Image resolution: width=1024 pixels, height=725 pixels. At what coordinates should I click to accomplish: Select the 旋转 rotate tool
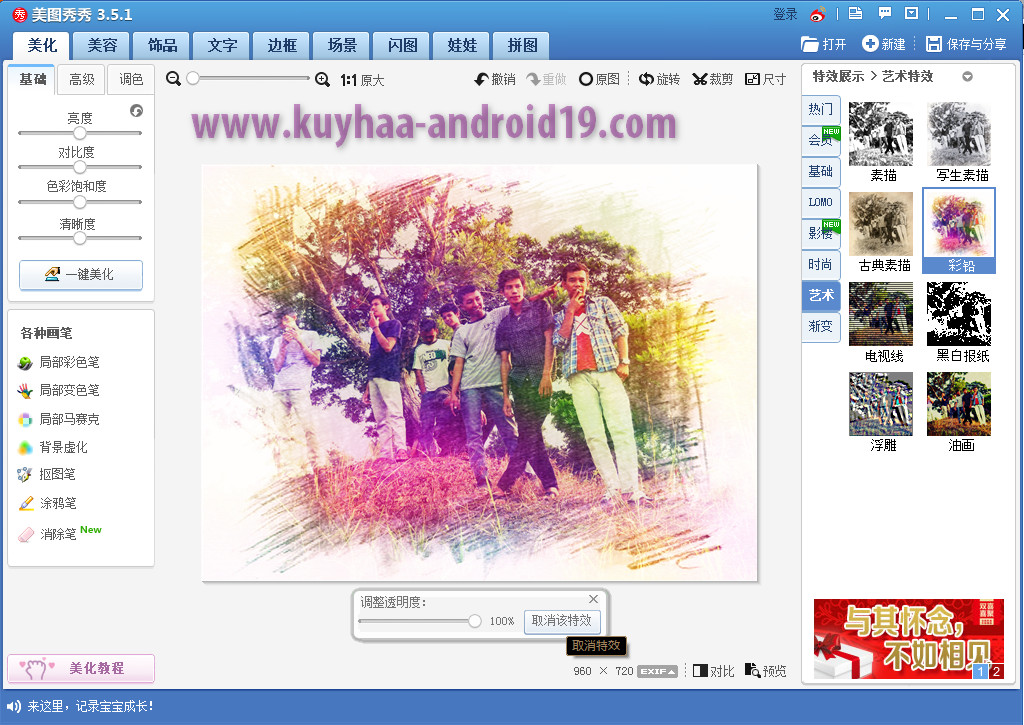(659, 79)
